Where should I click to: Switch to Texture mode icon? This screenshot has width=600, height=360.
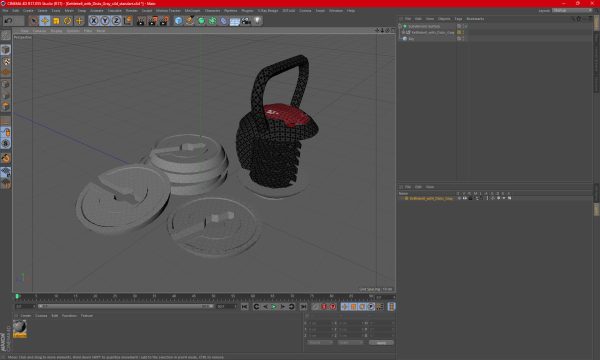(6, 61)
